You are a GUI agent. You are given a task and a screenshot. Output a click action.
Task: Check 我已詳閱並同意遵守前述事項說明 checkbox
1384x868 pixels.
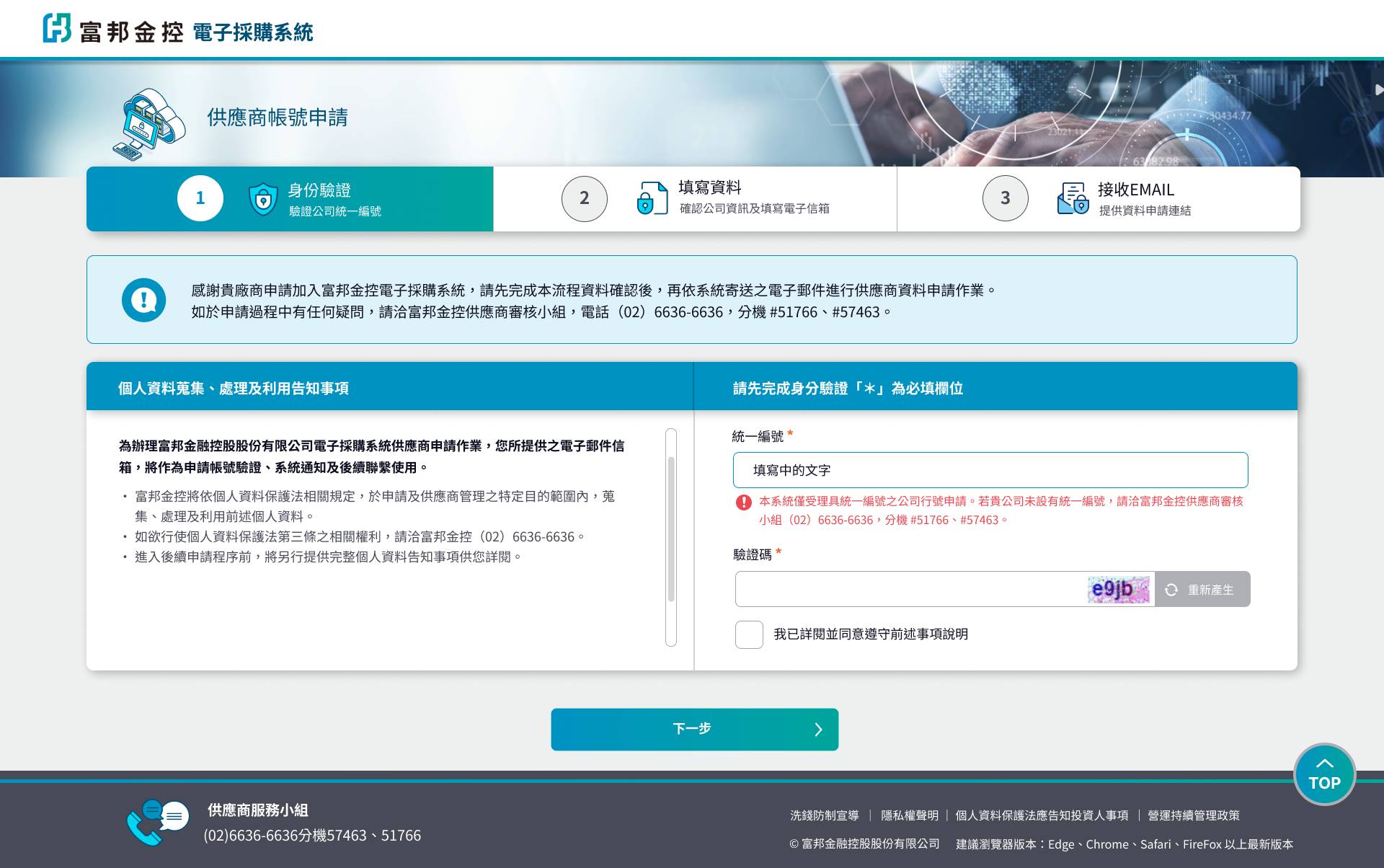749,634
